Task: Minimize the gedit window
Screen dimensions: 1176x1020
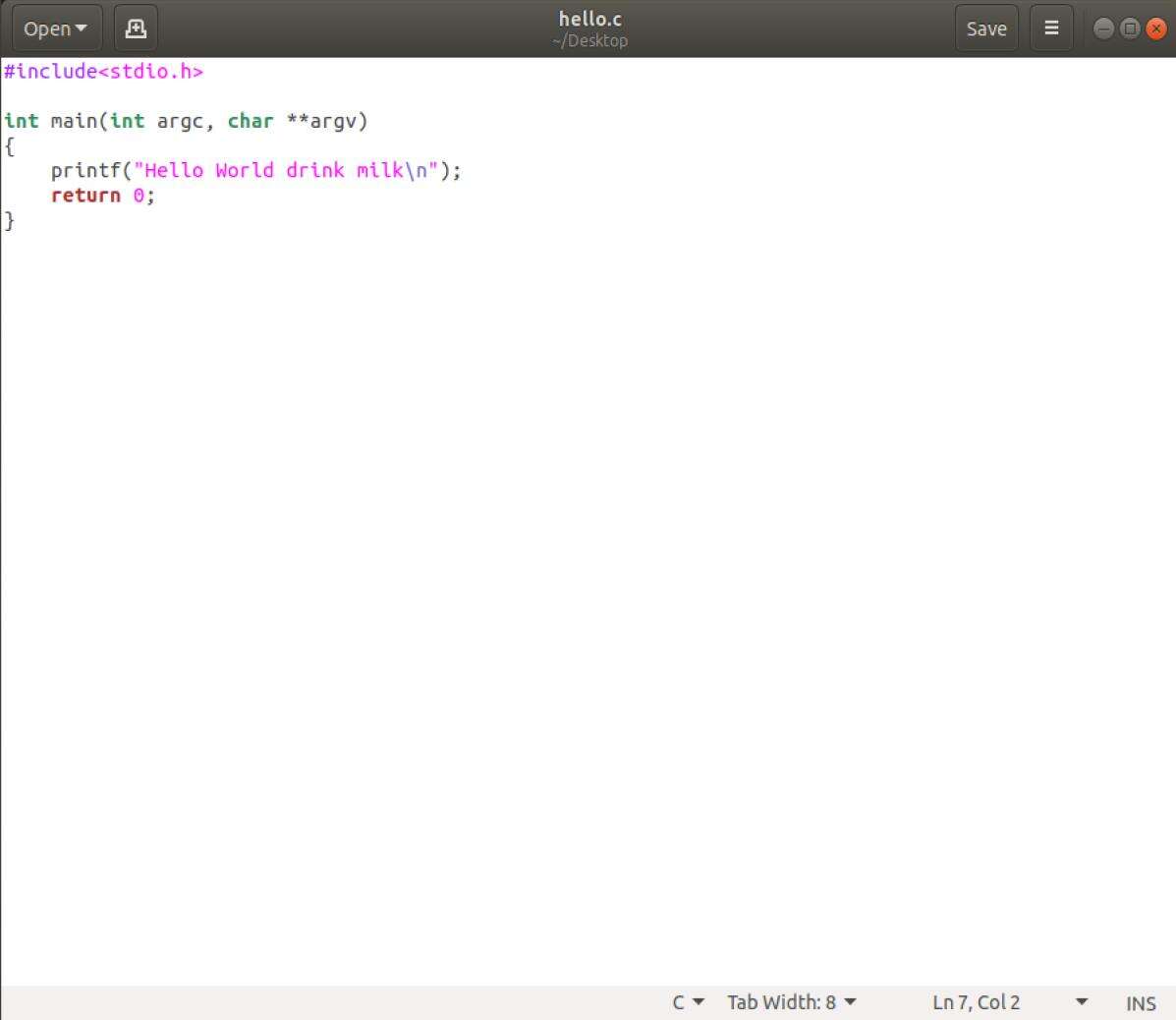Action: coord(1103,28)
